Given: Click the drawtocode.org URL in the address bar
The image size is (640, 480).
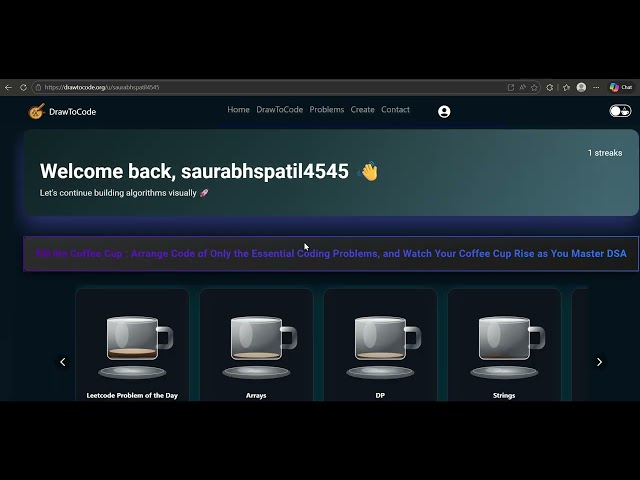Looking at the screenshot, I should click(x=102, y=87).
